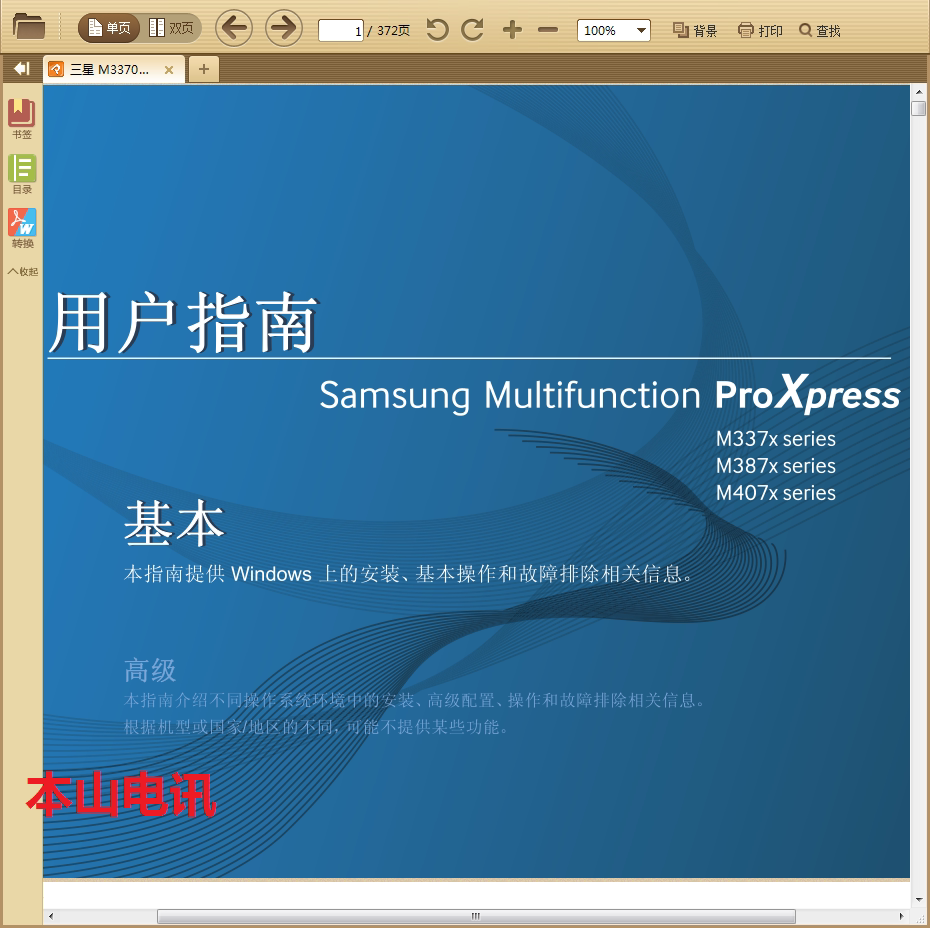Rotate page clockwise

click(473, 30)
